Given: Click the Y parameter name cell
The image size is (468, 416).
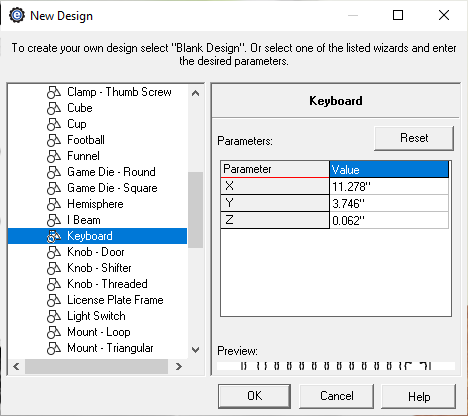Looking at the screenshot, I should (275, 203).
